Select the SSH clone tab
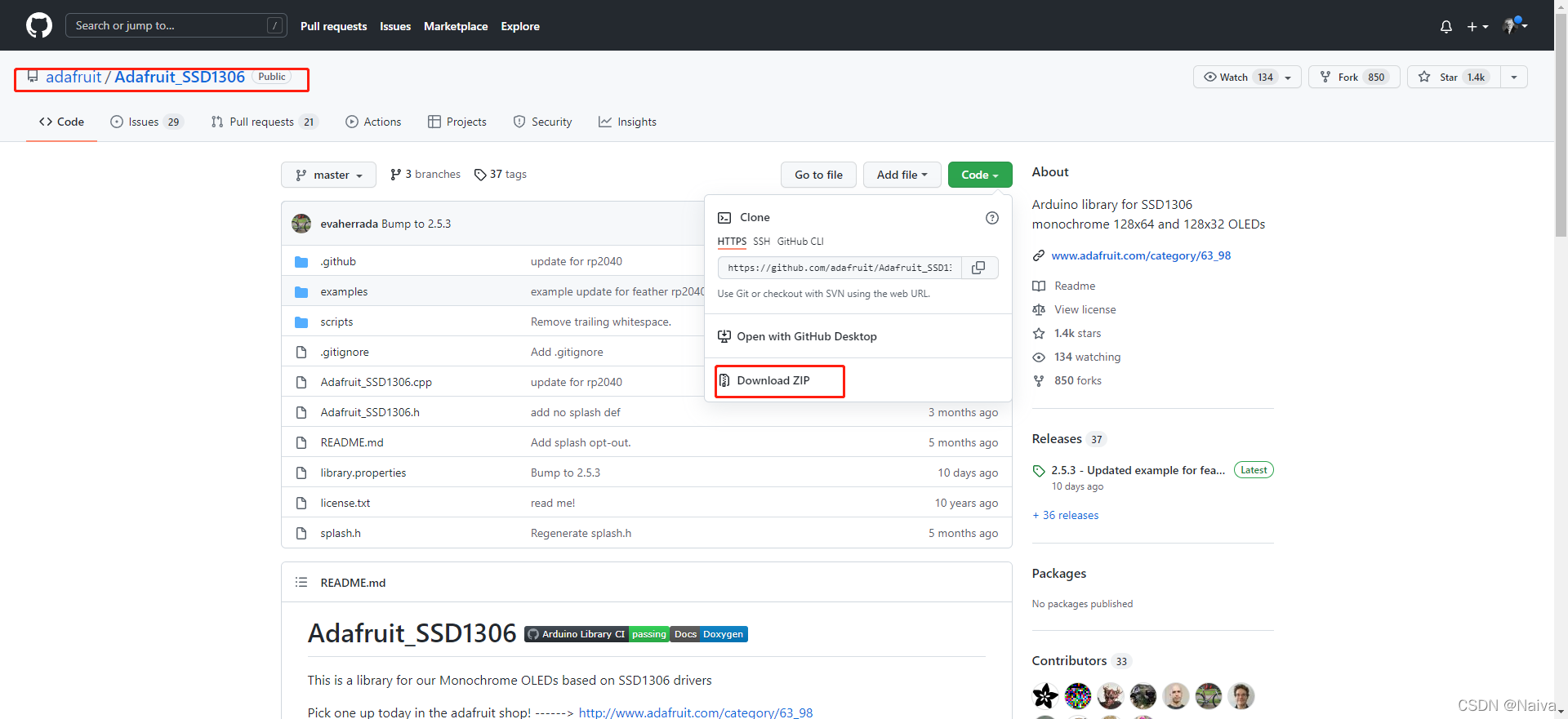1568x719 pixels. point(761,242)
